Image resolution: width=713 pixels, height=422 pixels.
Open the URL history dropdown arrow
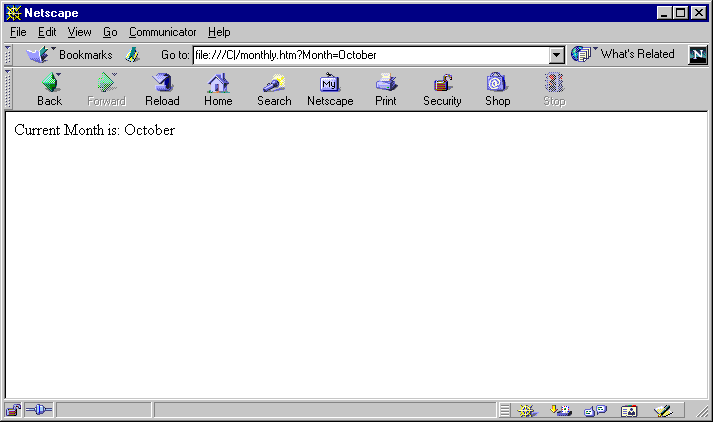(557, 55)
